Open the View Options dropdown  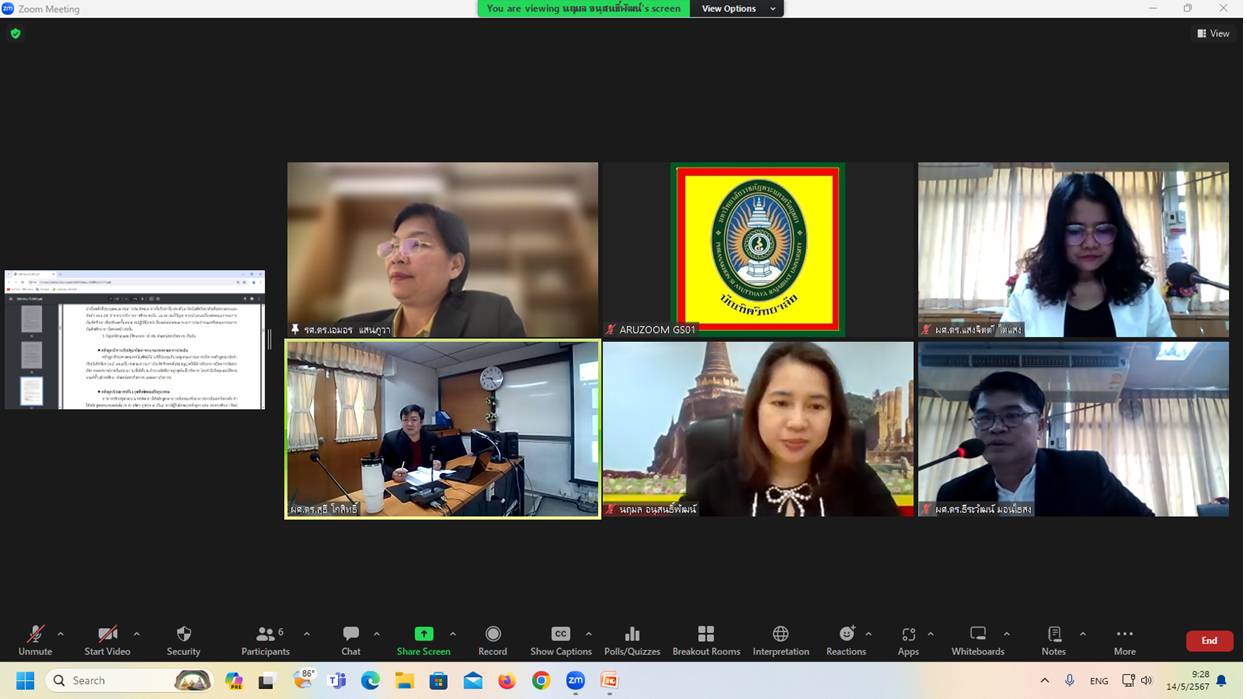[738, 9]
